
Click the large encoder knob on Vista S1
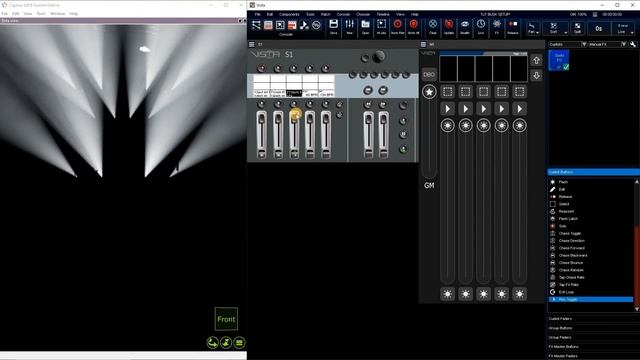379,57
